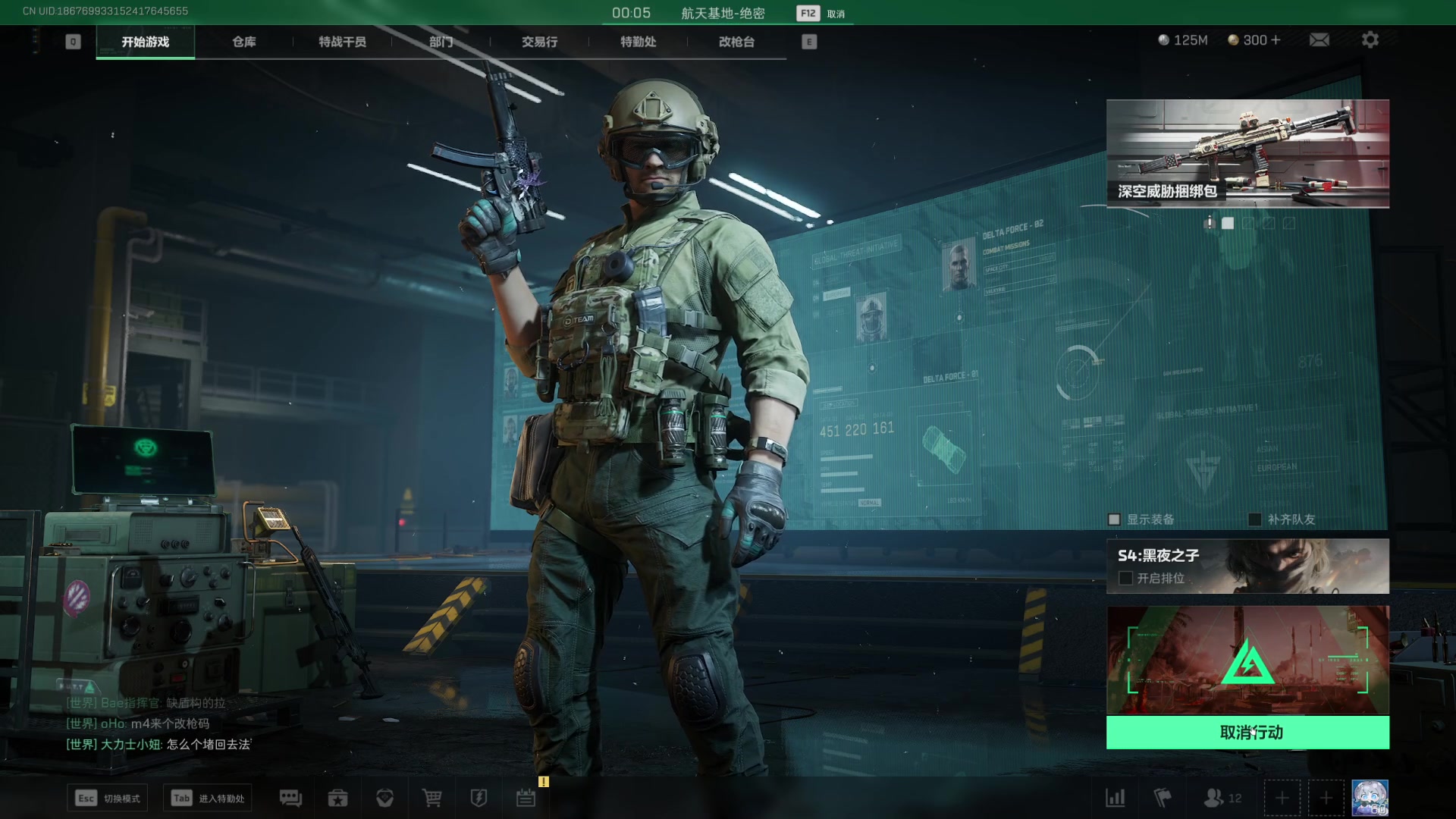Open the helmet badge icon in bottom bar
This screenshot has height=819, width=1456.
(385, 798)
